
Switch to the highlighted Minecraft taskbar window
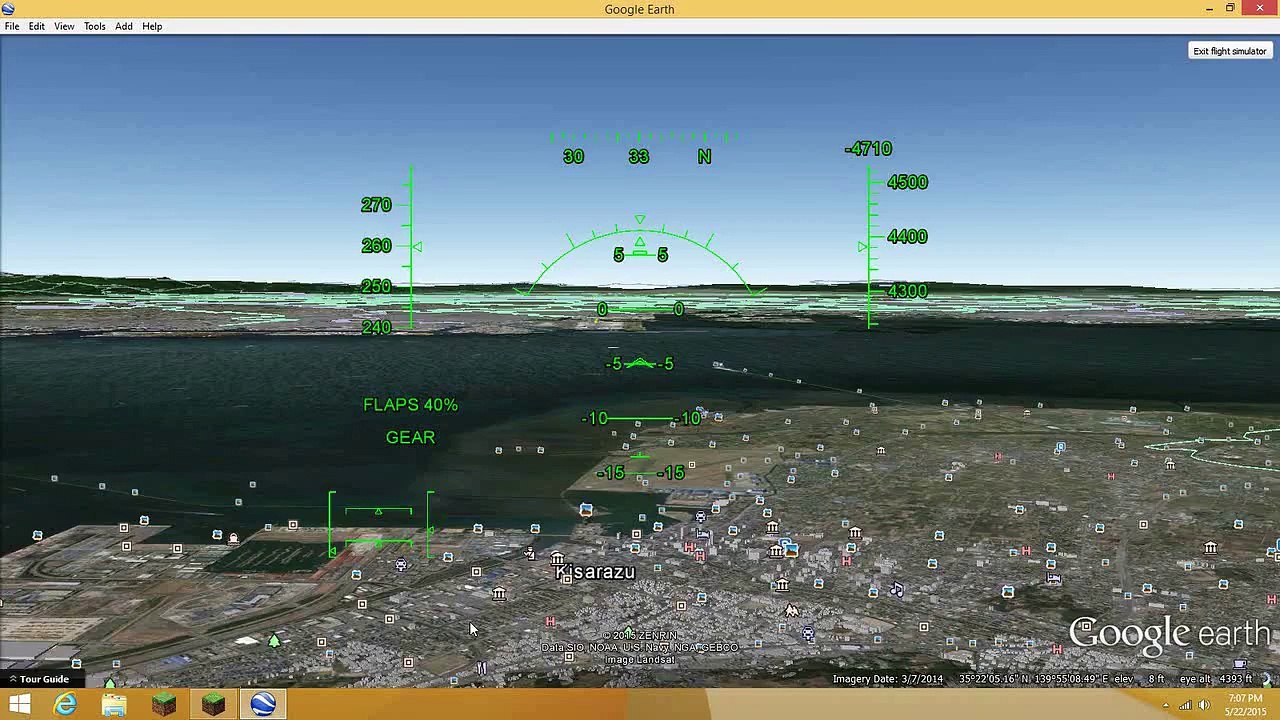pos(213,705)
